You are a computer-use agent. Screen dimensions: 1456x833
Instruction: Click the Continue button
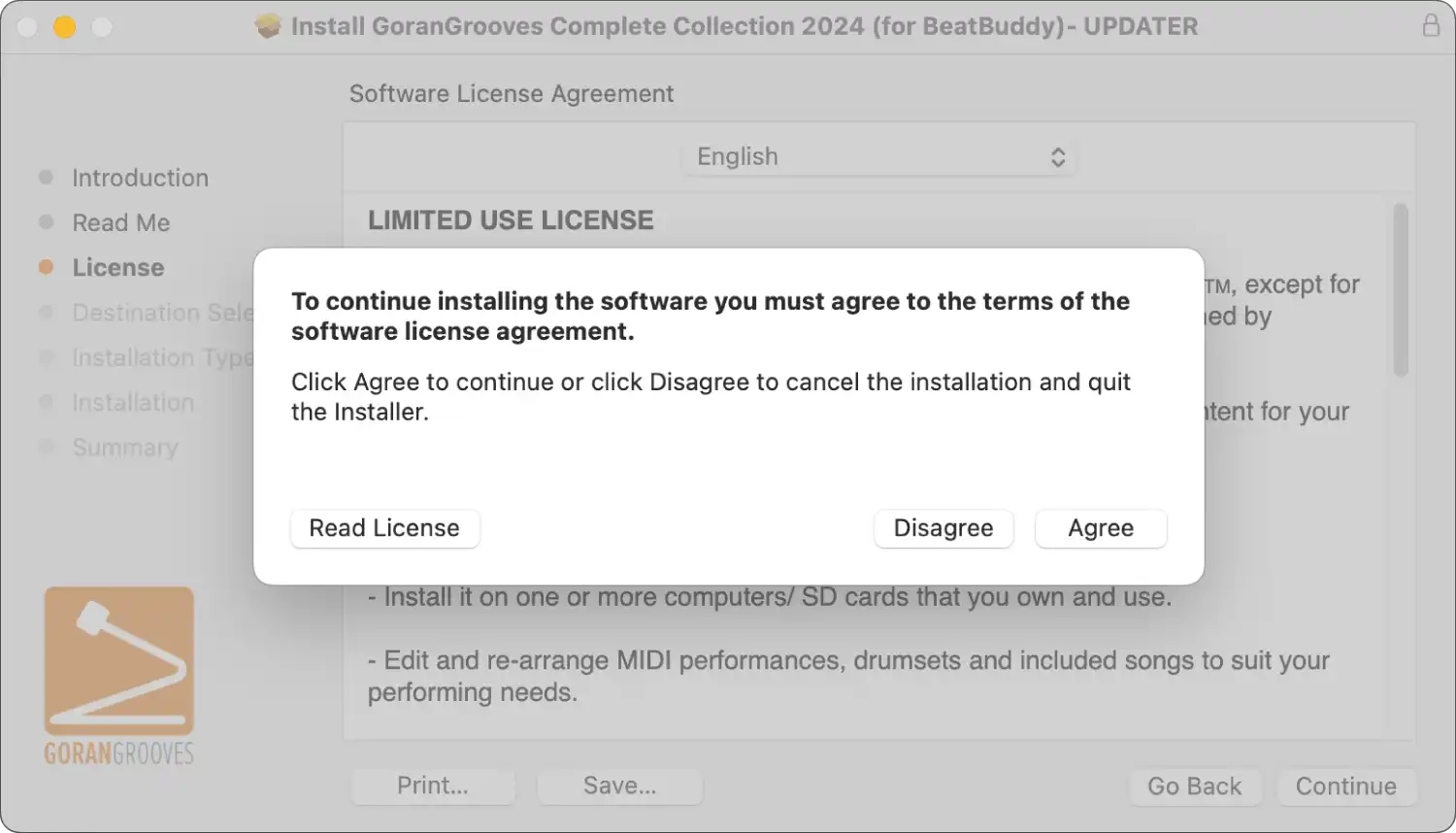[x=1345, y=786]
